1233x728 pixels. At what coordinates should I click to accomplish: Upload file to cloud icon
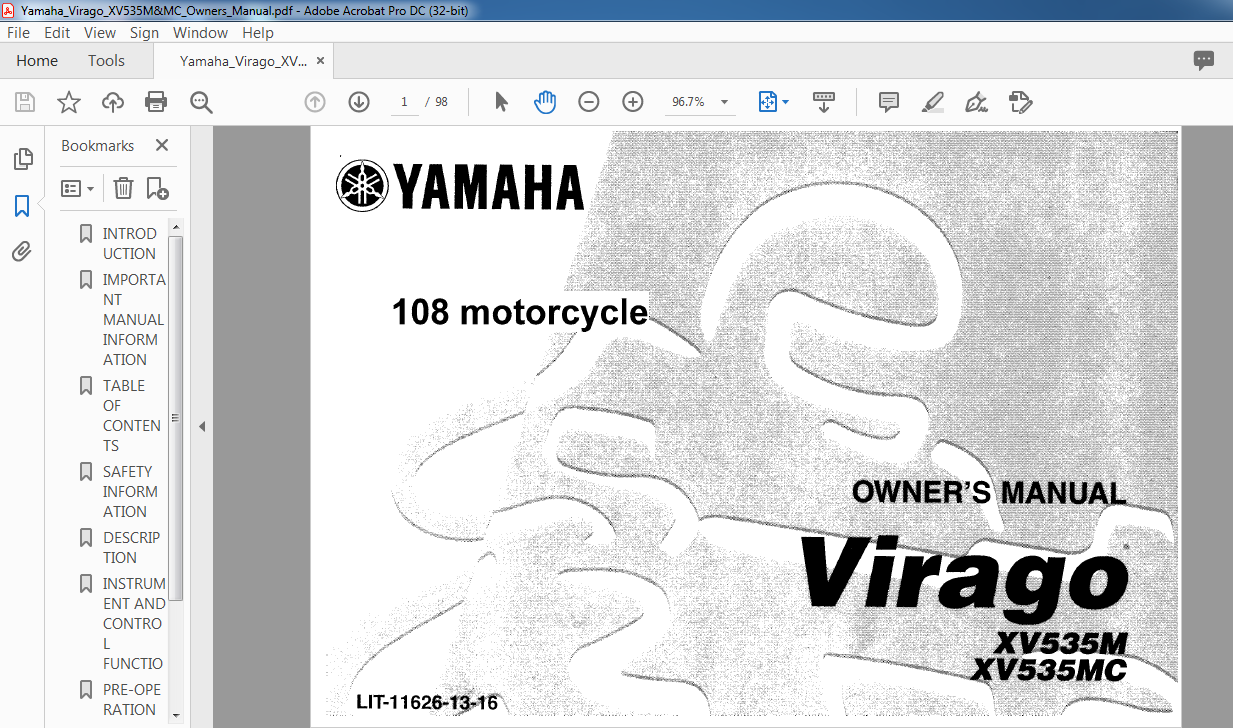click(x=113, y=102)
